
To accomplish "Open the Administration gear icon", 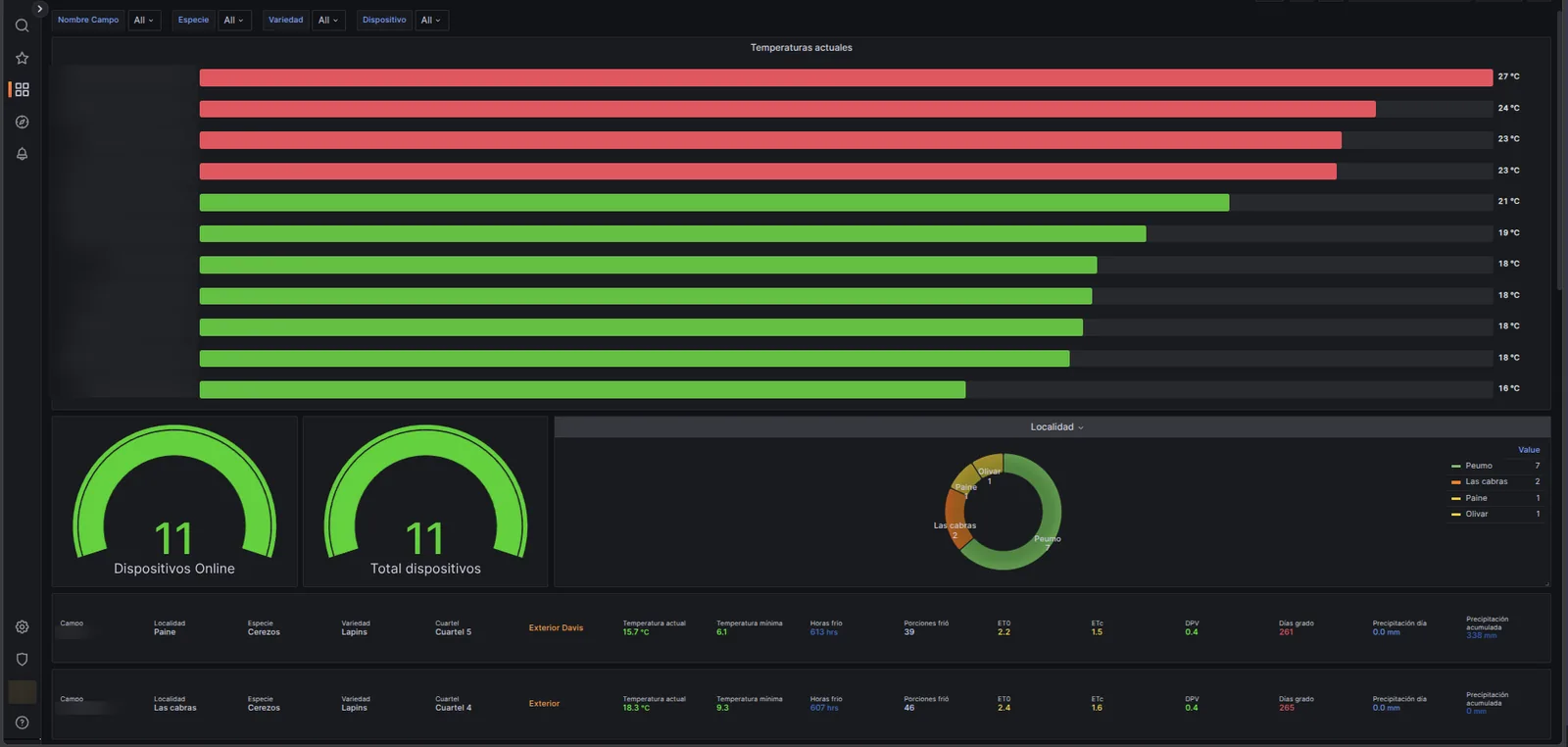I will click(x=22, y=627).
